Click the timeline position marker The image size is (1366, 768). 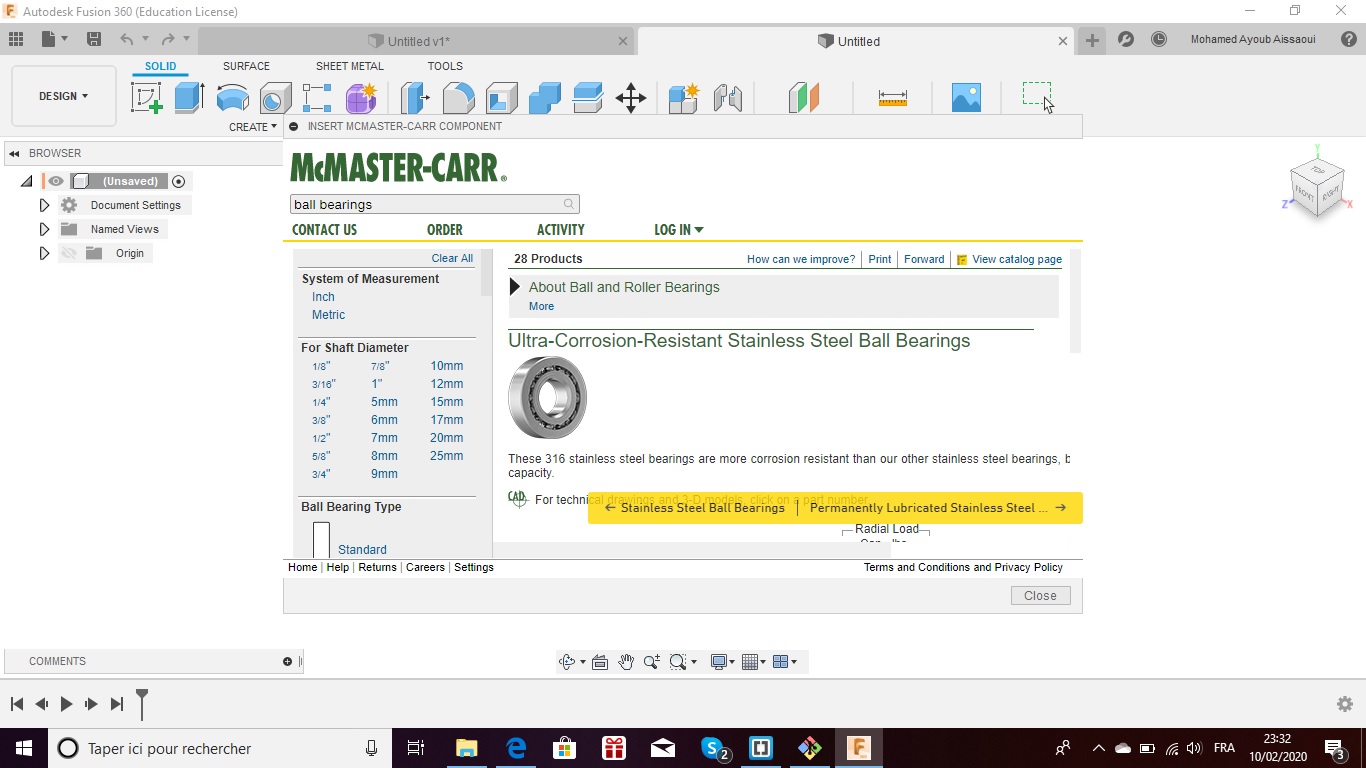click(142, 703)
